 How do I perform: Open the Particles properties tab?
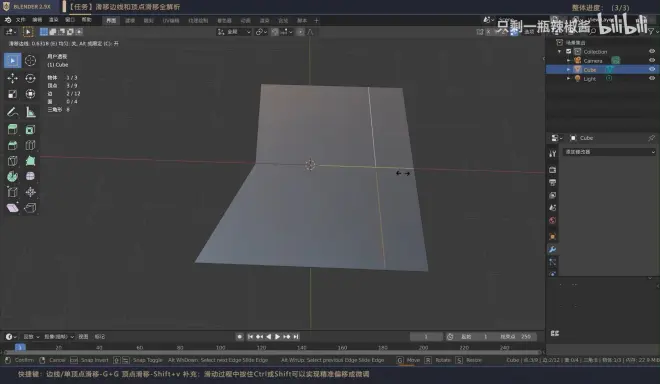pos(553,262)
